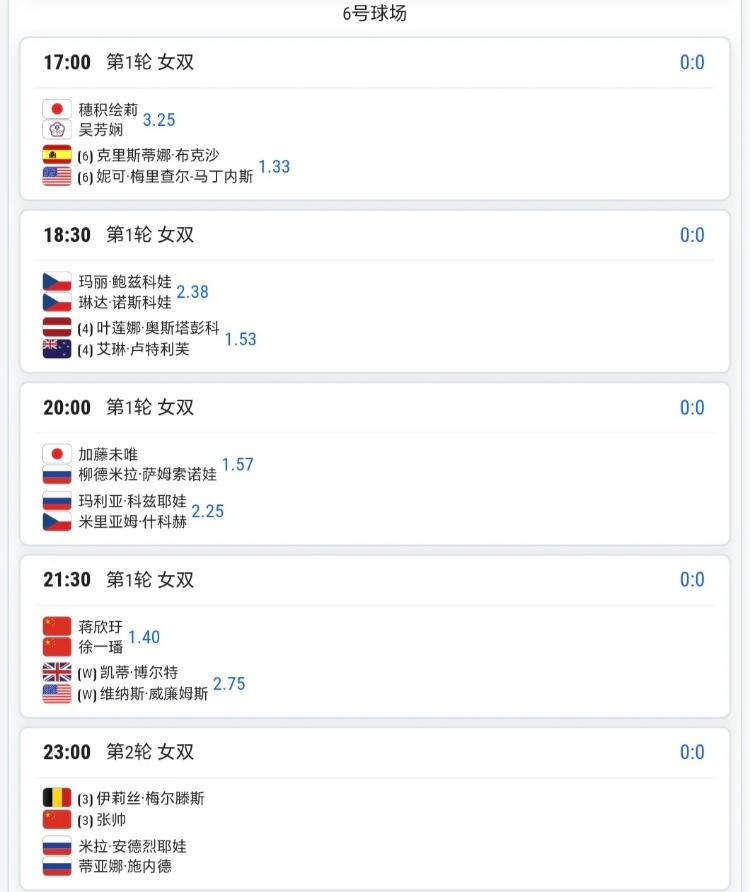
Task: Click UK flag beside 凯蒂·博尔特
Action: [57, 672]
